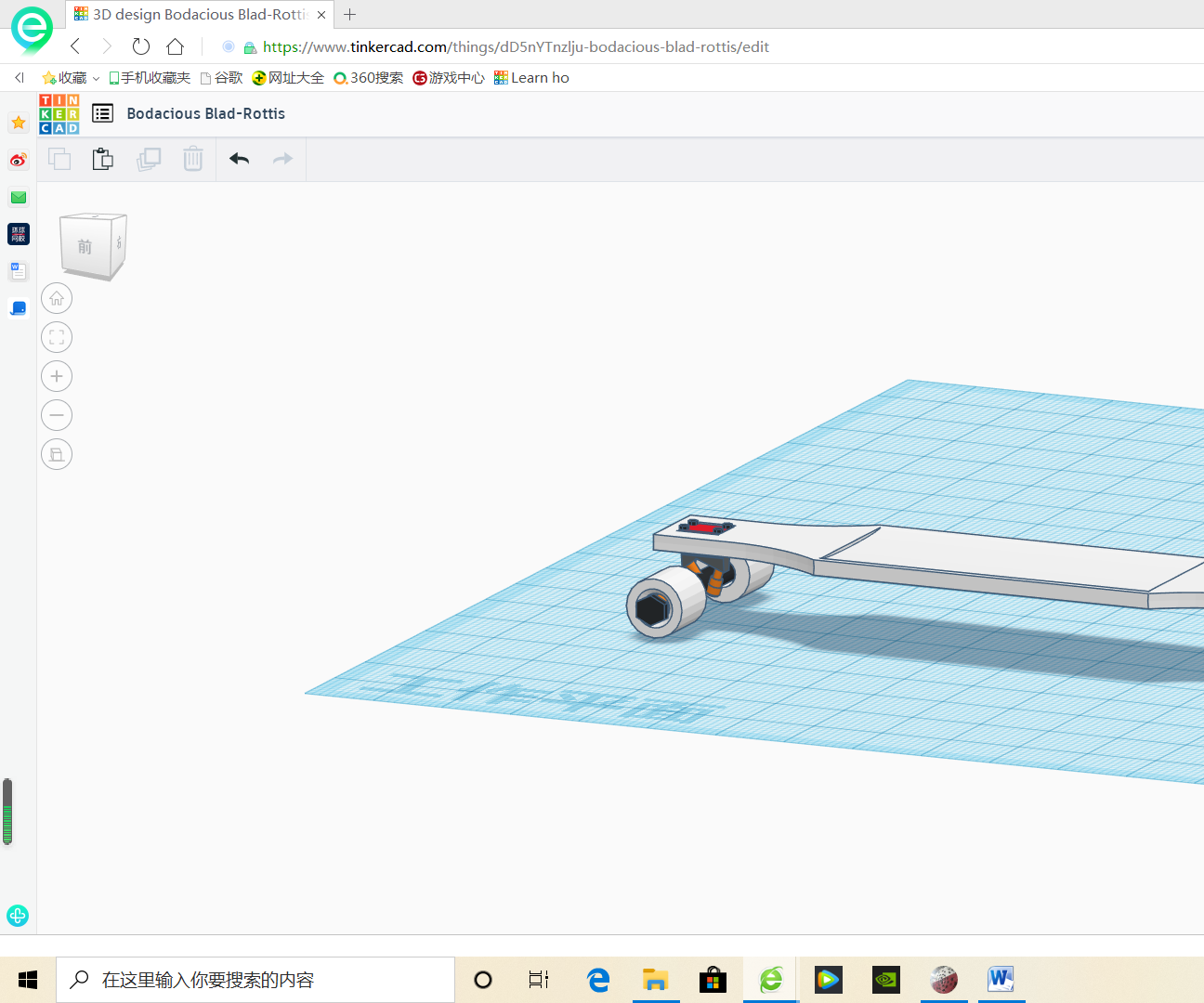Click the Copy tool in Tinkercad toolbar
This screenshot has height=1003, width=1204.
[59, 159]
